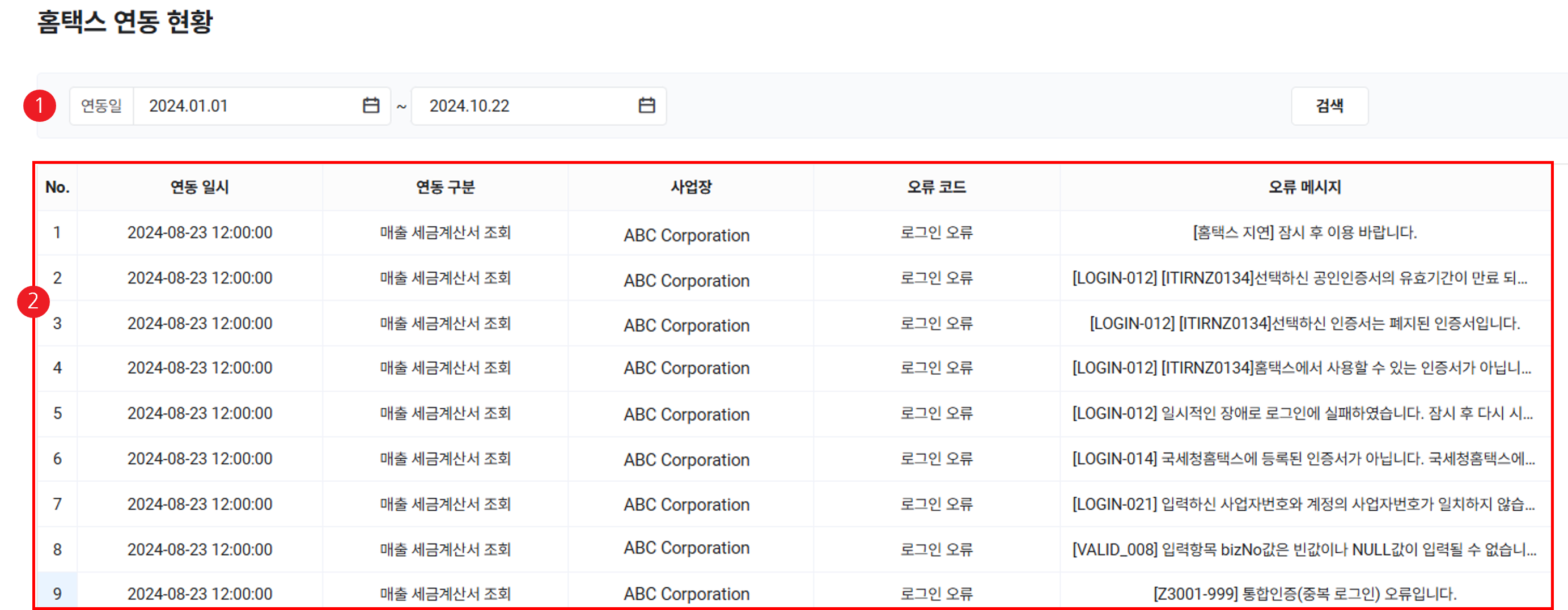
Task: Click the Z3001-999 통합인증 error message
Action: tap(1304, 594)
